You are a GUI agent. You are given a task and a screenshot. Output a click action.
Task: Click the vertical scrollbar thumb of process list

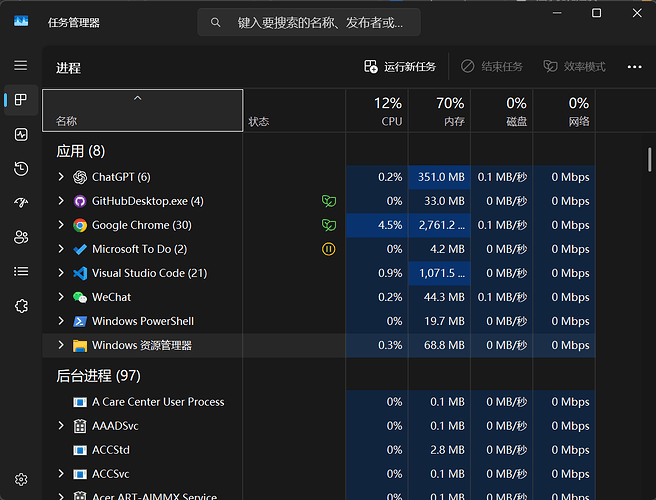pyautogui.click(x=649, y=159)
